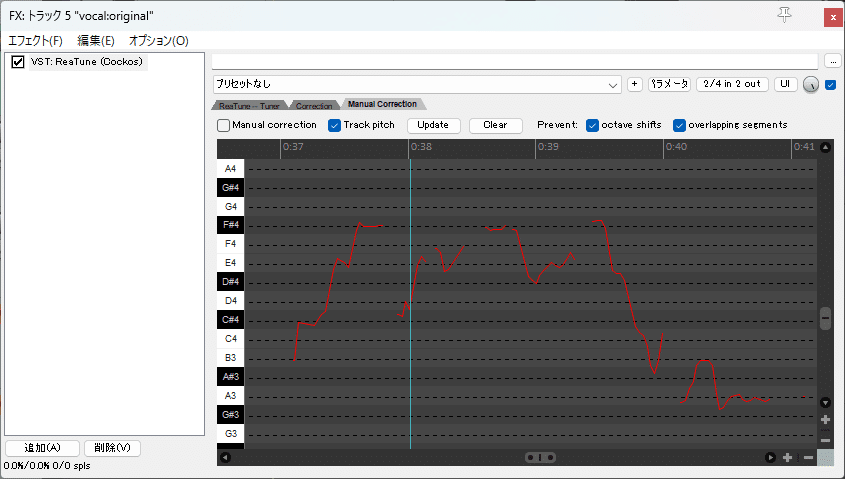Screen dimensions: 845x479
Task: Click the 0:37 timeline marker
Action: (x=293, y=147)
